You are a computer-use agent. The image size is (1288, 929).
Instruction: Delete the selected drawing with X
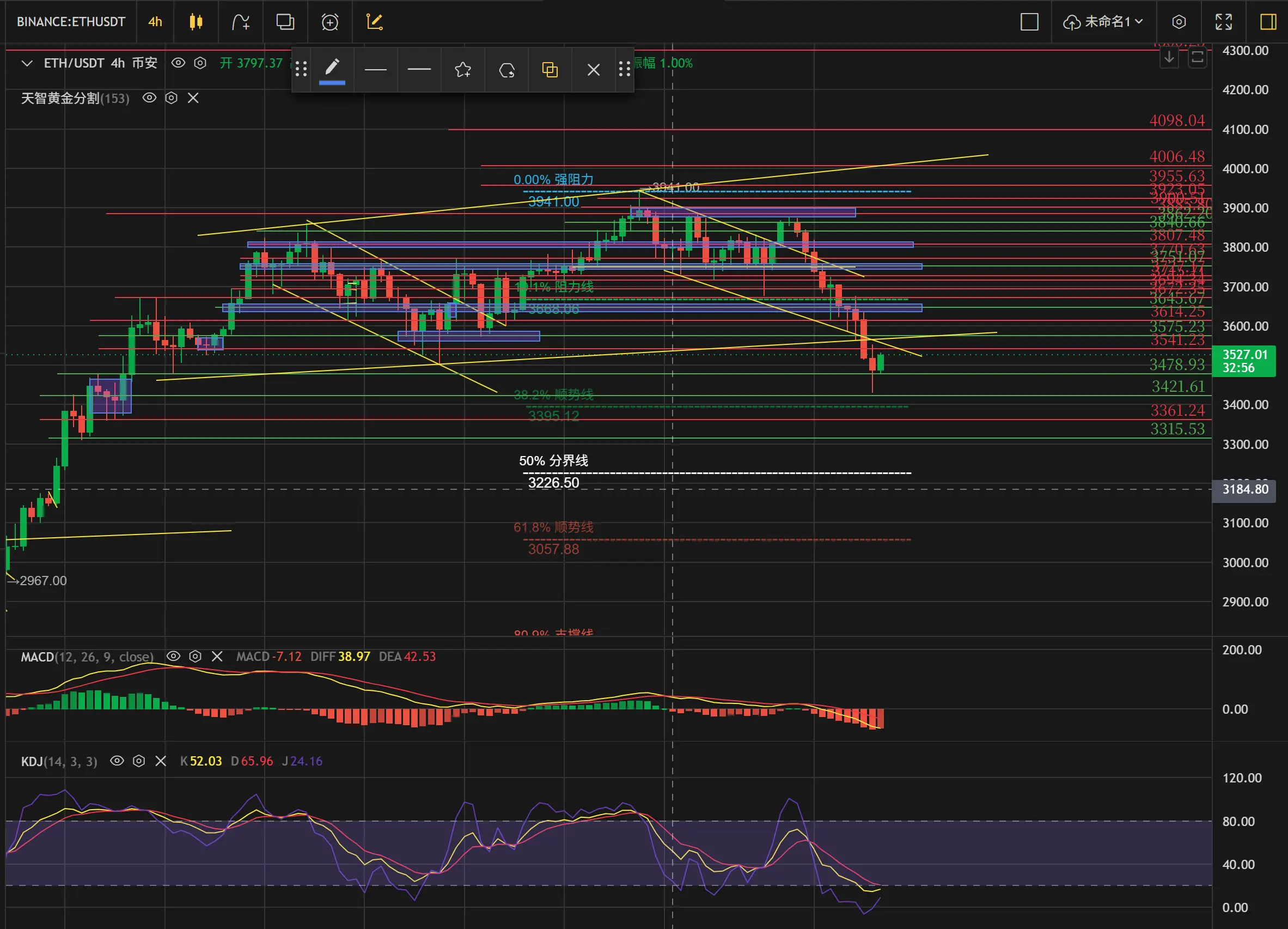594,69
